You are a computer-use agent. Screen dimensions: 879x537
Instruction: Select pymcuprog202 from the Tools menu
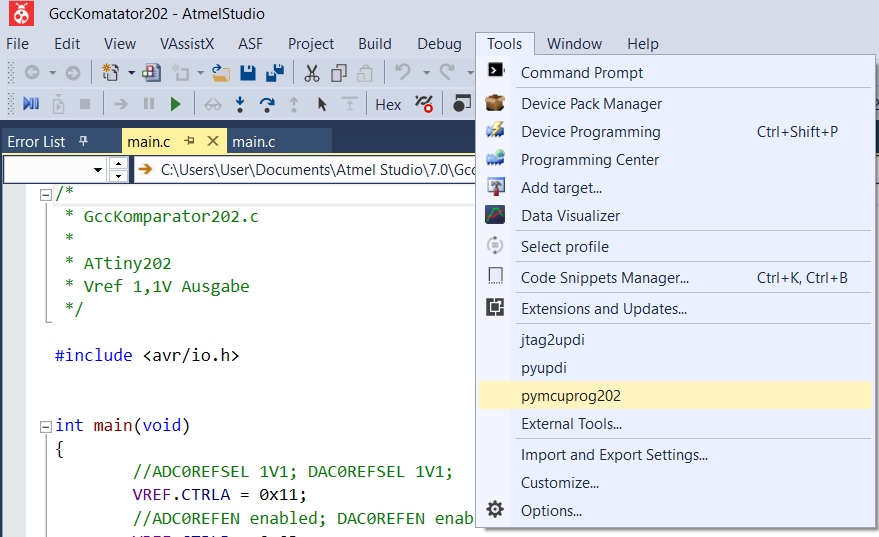tap(571, 396)
